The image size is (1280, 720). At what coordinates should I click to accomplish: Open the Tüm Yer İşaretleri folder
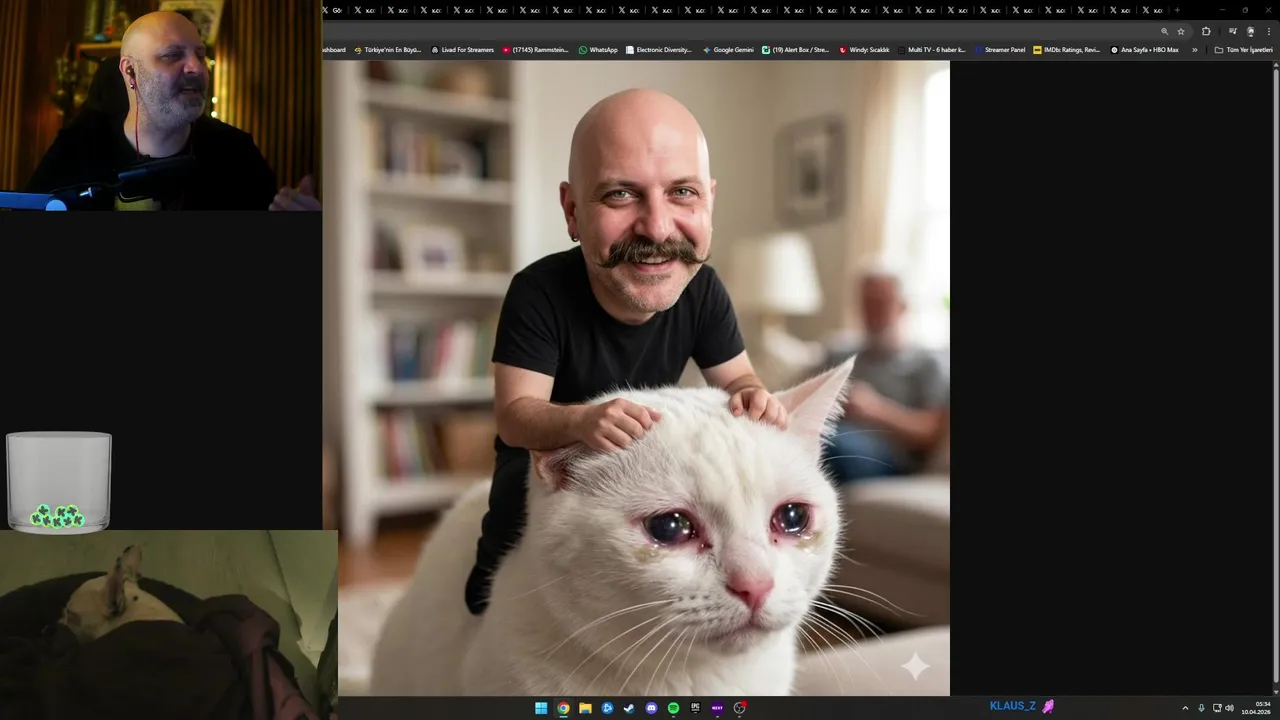pyautogui.click(x=1244, y=49)
